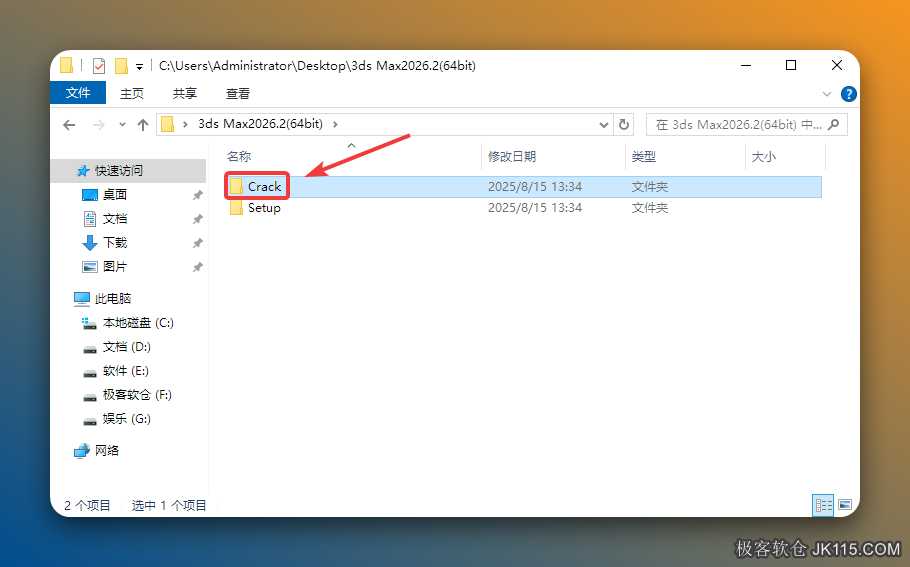Click the pin icon beside 下载
The height and width of the screenshot is (567, 910).
point(197,243)
